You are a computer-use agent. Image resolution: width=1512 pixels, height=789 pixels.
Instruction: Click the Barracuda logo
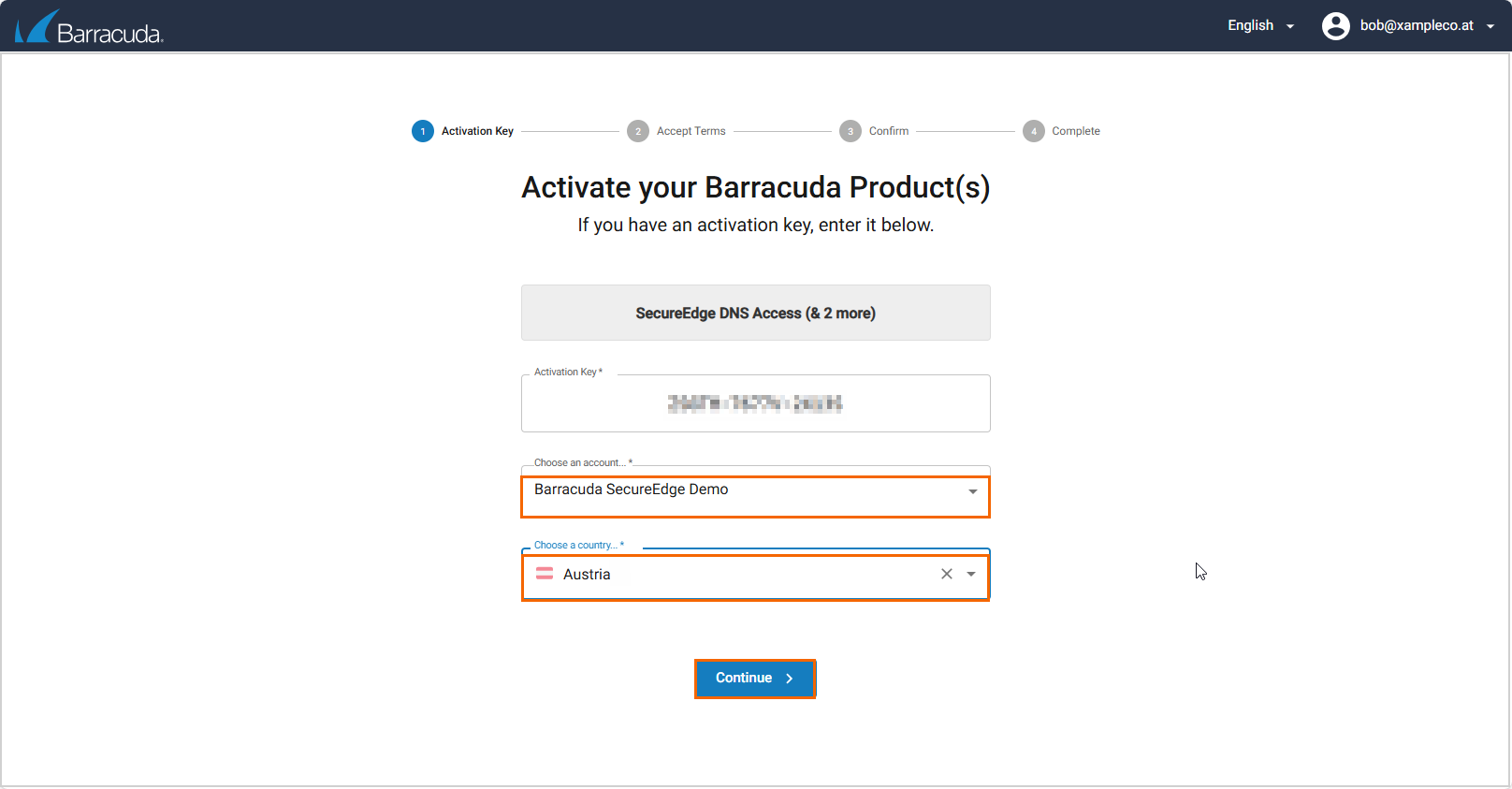[x=90, y=27]
